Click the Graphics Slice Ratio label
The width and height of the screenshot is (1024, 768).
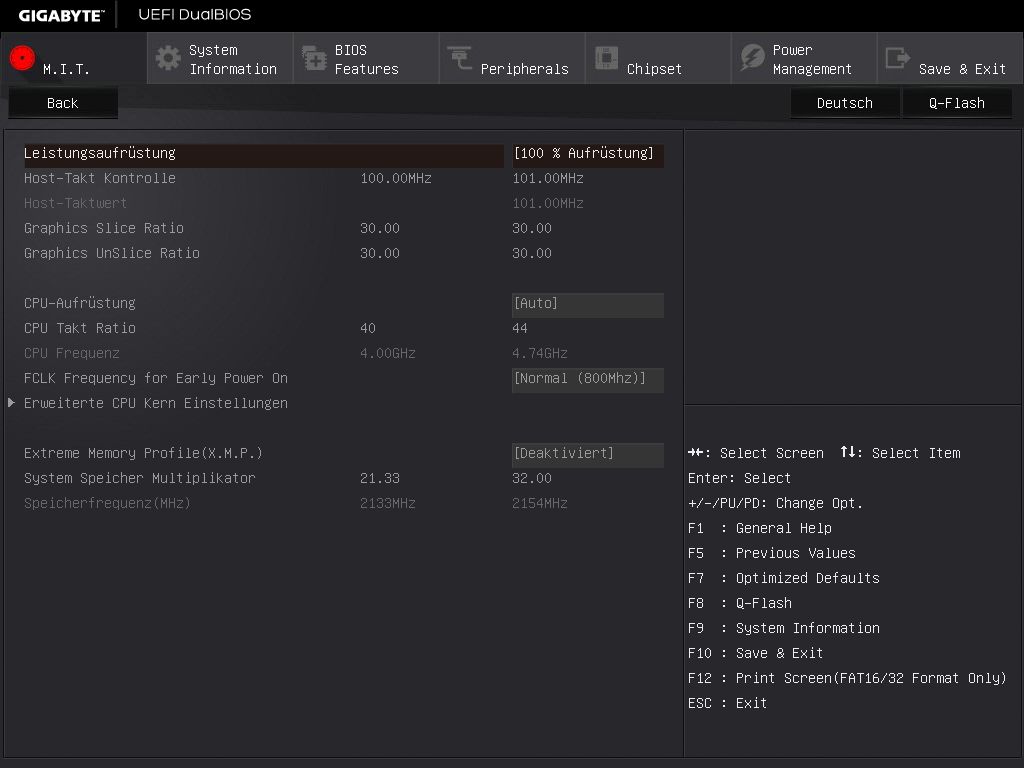click(x=104, y=229)
